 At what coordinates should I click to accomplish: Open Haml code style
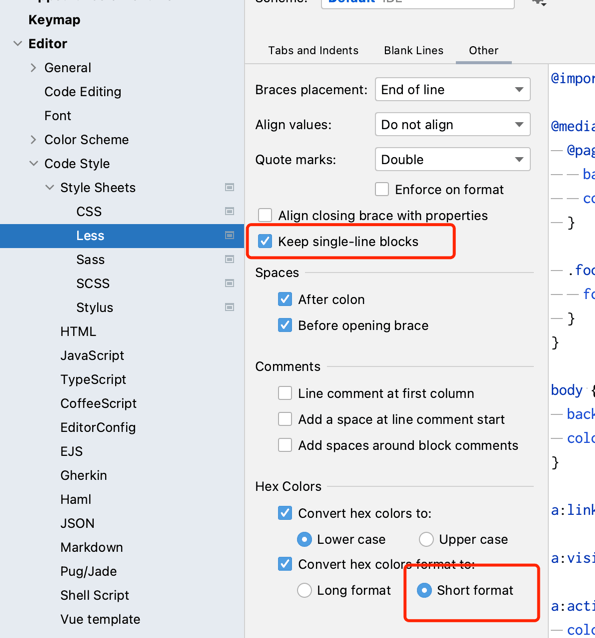[x=76, y=499]
